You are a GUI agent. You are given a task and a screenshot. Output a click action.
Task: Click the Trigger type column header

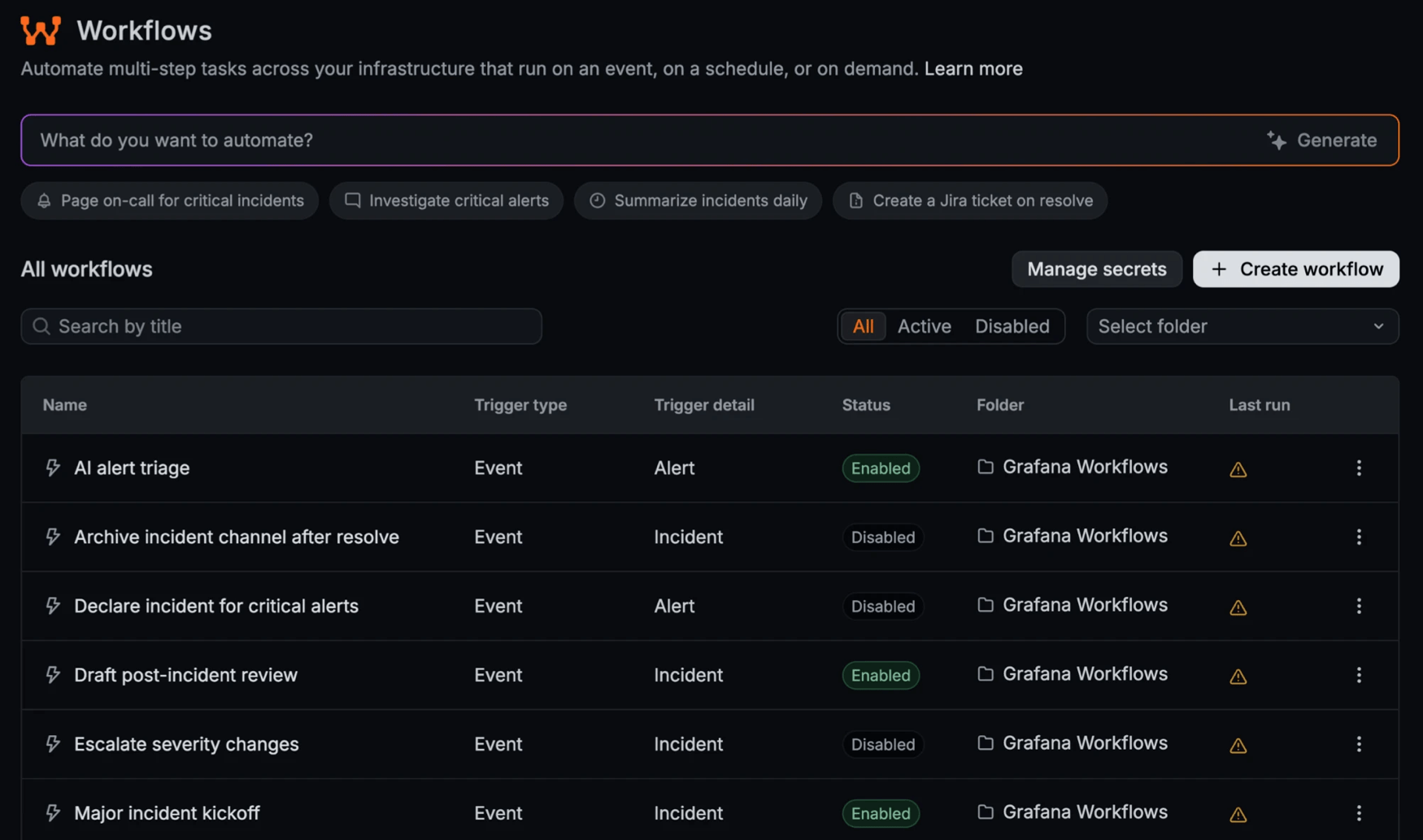[520, 405]
